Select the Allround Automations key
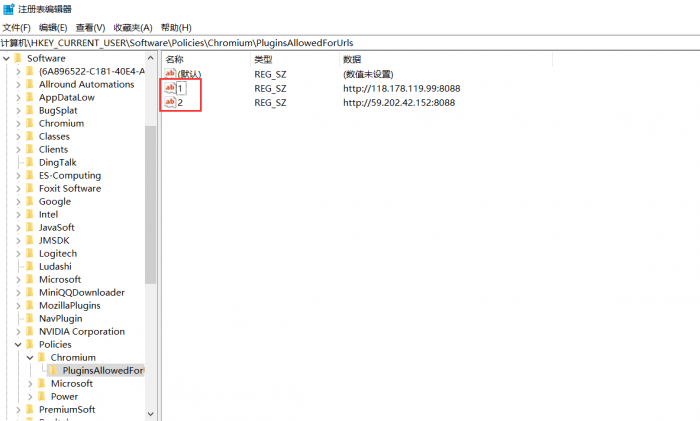This screenshot has width=700, height=421. click(x=86, y=84)
